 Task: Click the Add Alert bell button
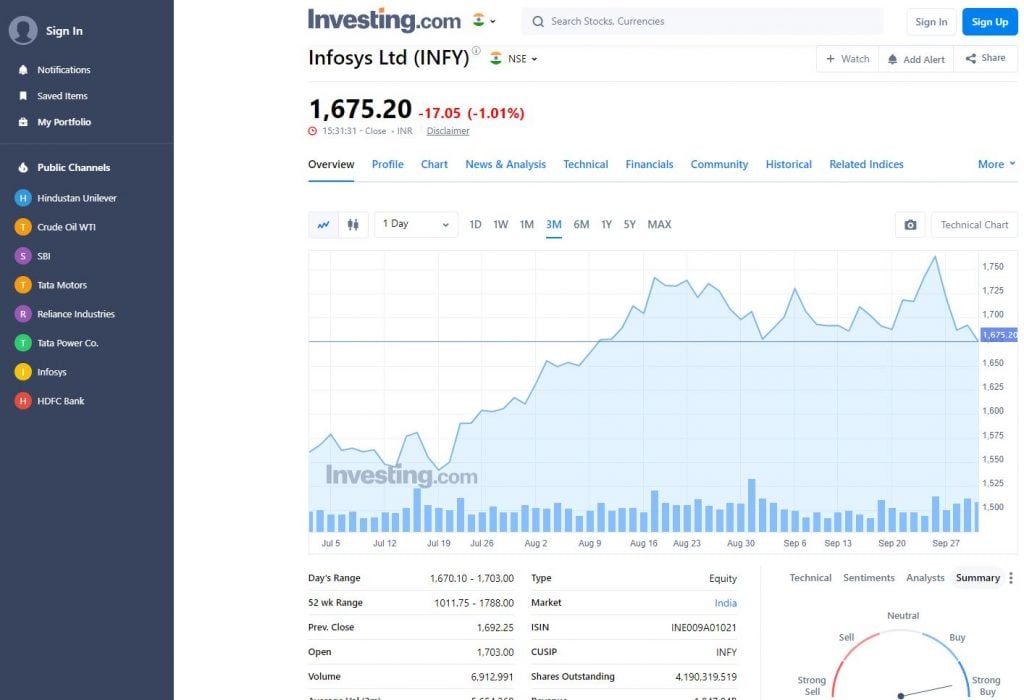pyautogui.click(x=916, y=59)
